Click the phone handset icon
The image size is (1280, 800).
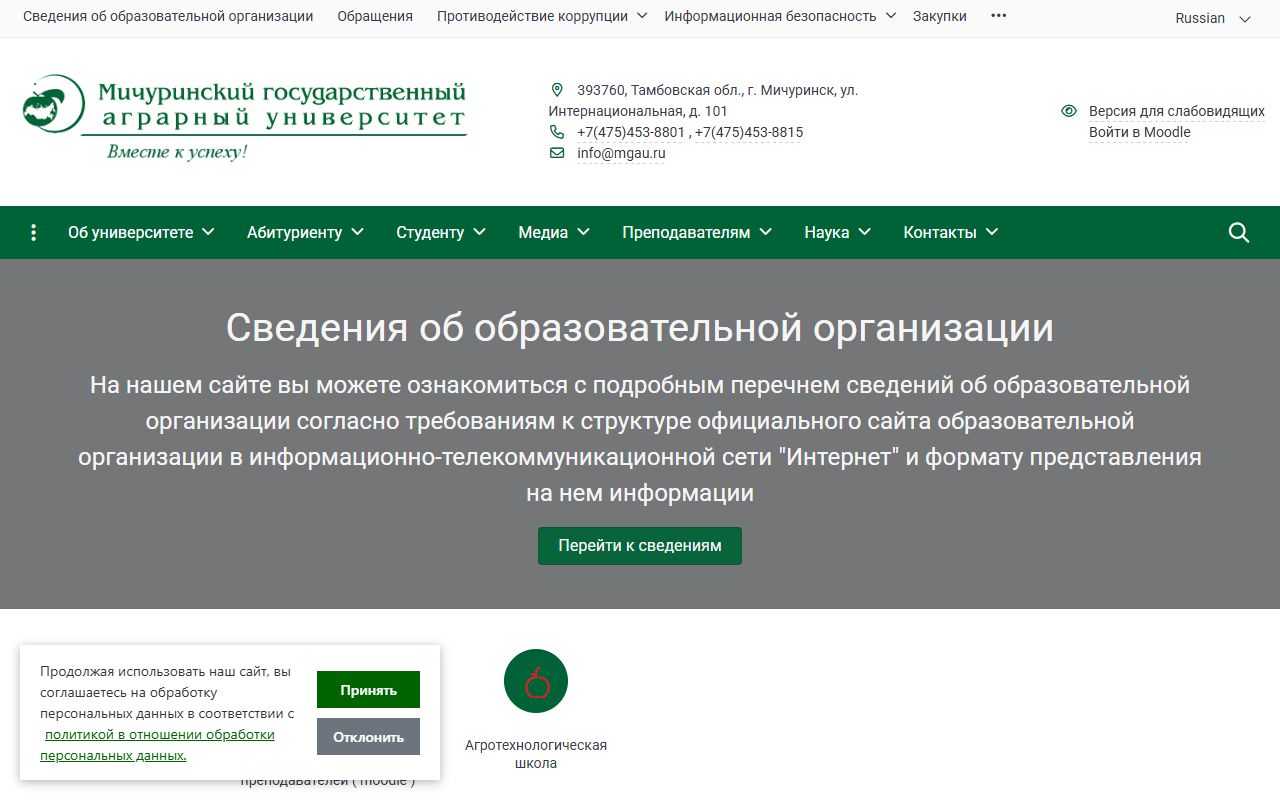[557, 132]
